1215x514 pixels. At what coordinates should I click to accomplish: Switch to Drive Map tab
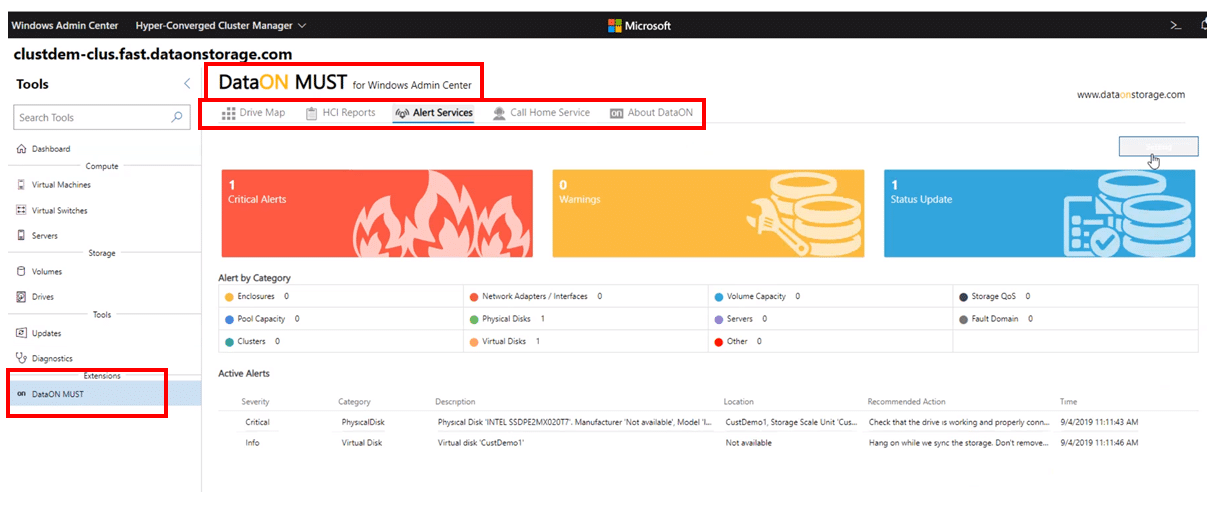tap(253, 113)
